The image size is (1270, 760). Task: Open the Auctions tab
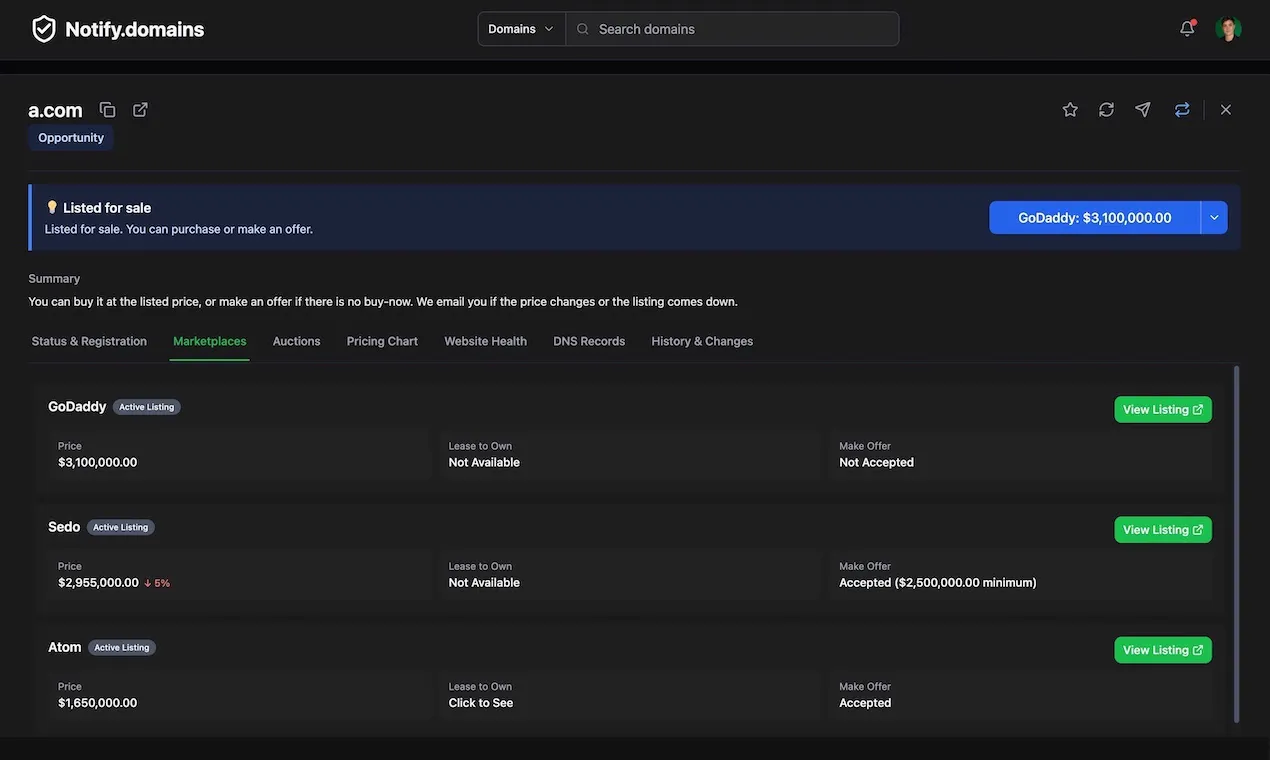[297, 341]
